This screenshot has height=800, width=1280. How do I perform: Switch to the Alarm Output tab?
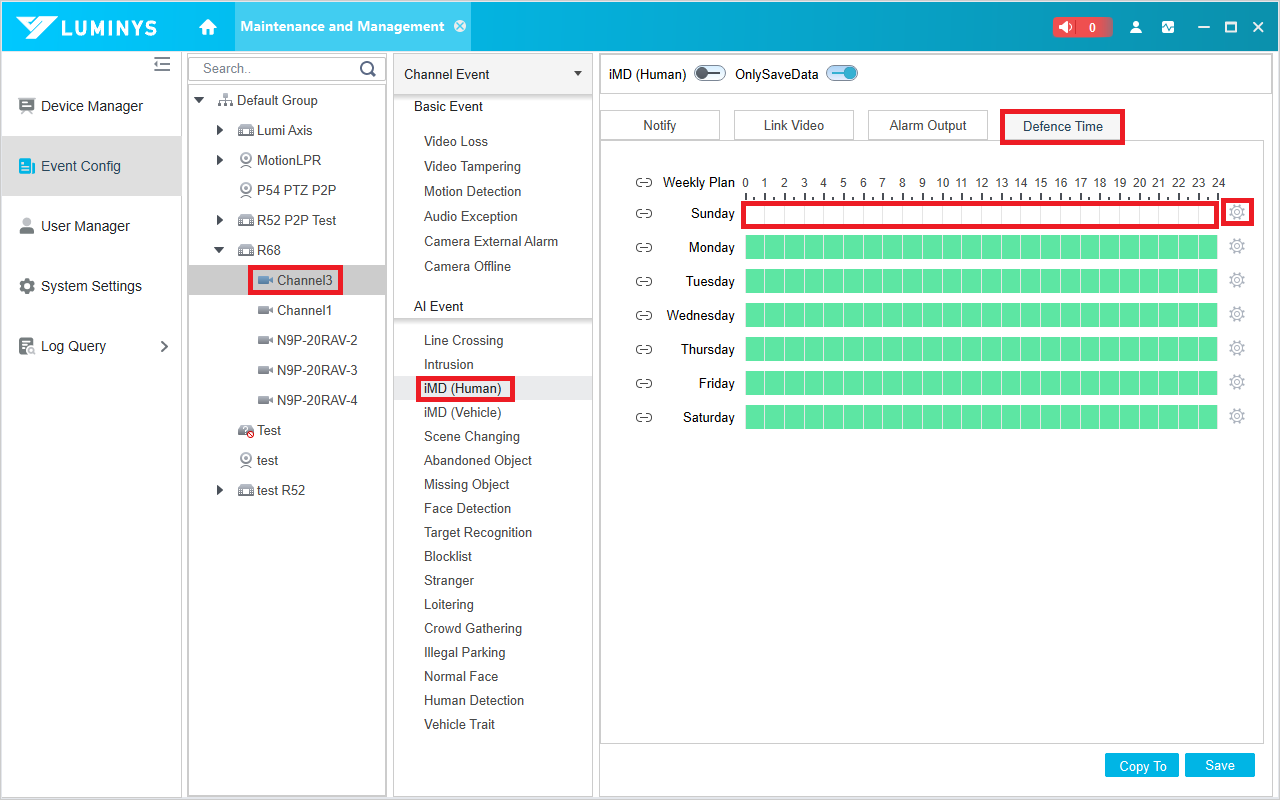[927, 126]
